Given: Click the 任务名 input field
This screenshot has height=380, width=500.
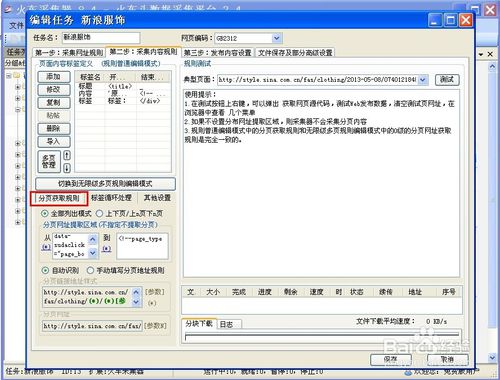Looking at the screenshot, I should click(x=101, y=37).
